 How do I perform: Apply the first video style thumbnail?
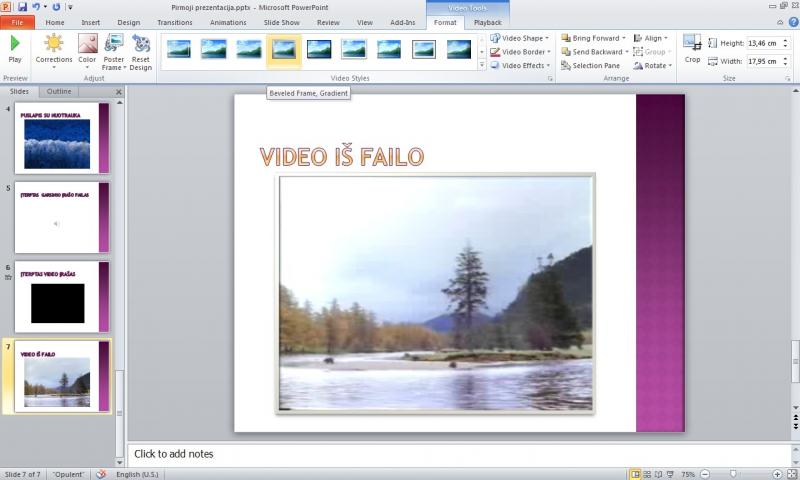point(179,49)
